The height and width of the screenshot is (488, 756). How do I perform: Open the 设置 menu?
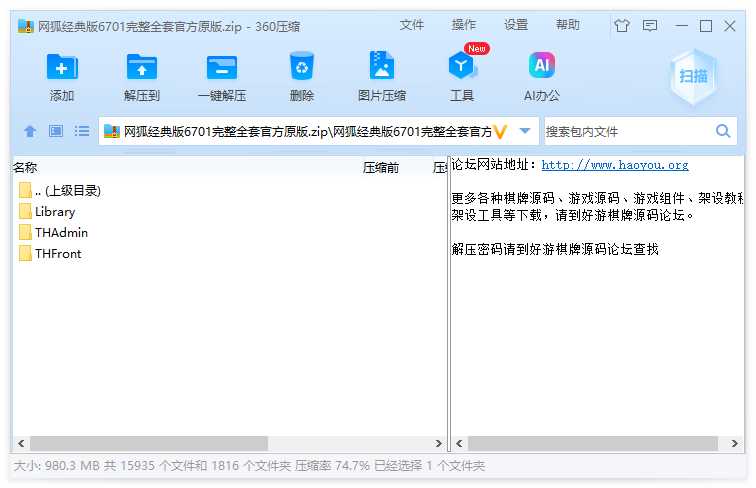coord(516,25)
